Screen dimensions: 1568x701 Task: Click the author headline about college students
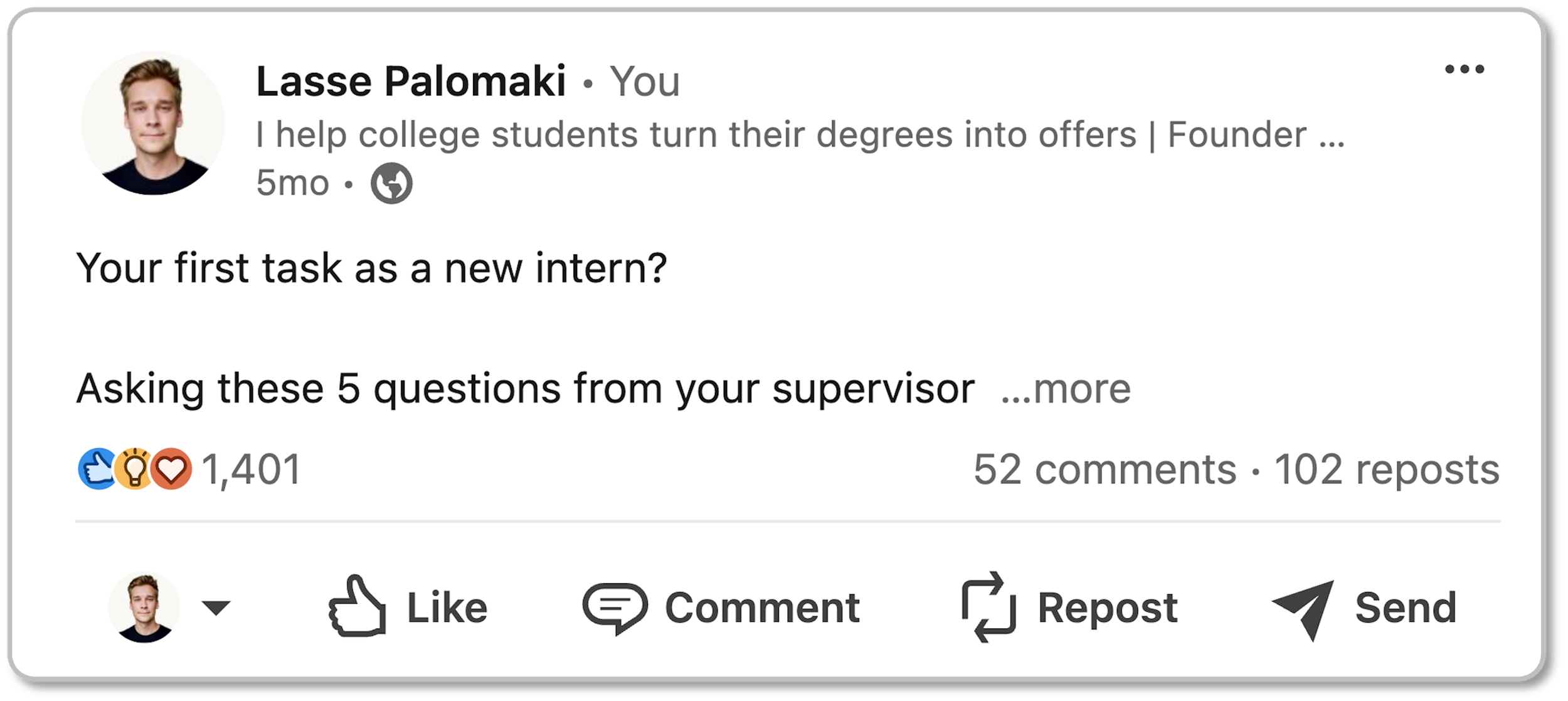(800, 135)
